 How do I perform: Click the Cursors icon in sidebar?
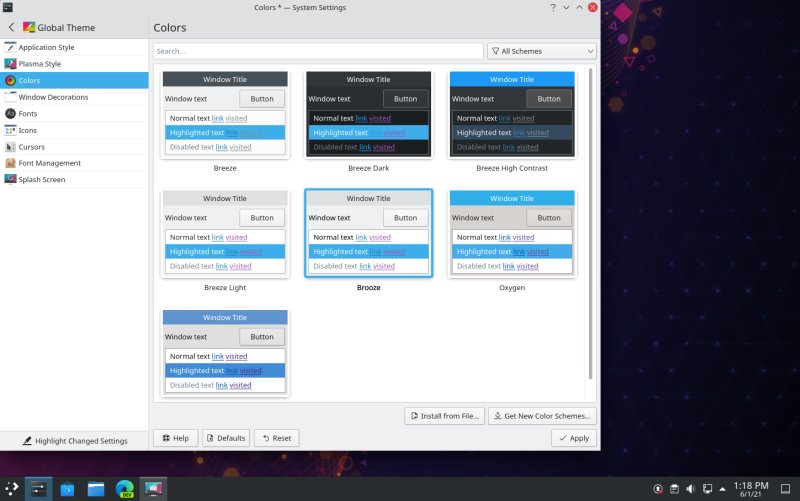tap(10, 147)
